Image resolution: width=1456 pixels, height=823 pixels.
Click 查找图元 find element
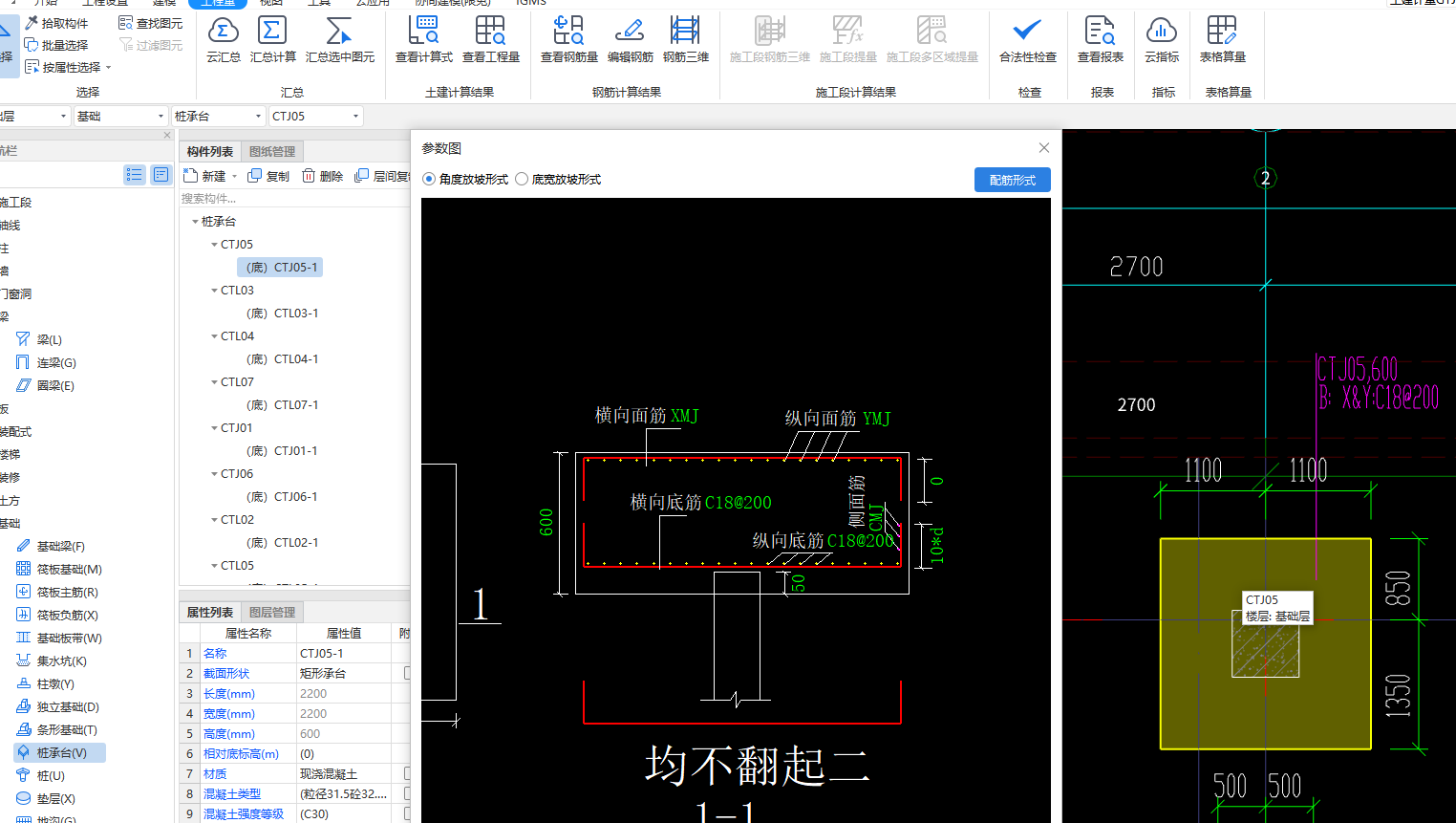click(150, 23)
